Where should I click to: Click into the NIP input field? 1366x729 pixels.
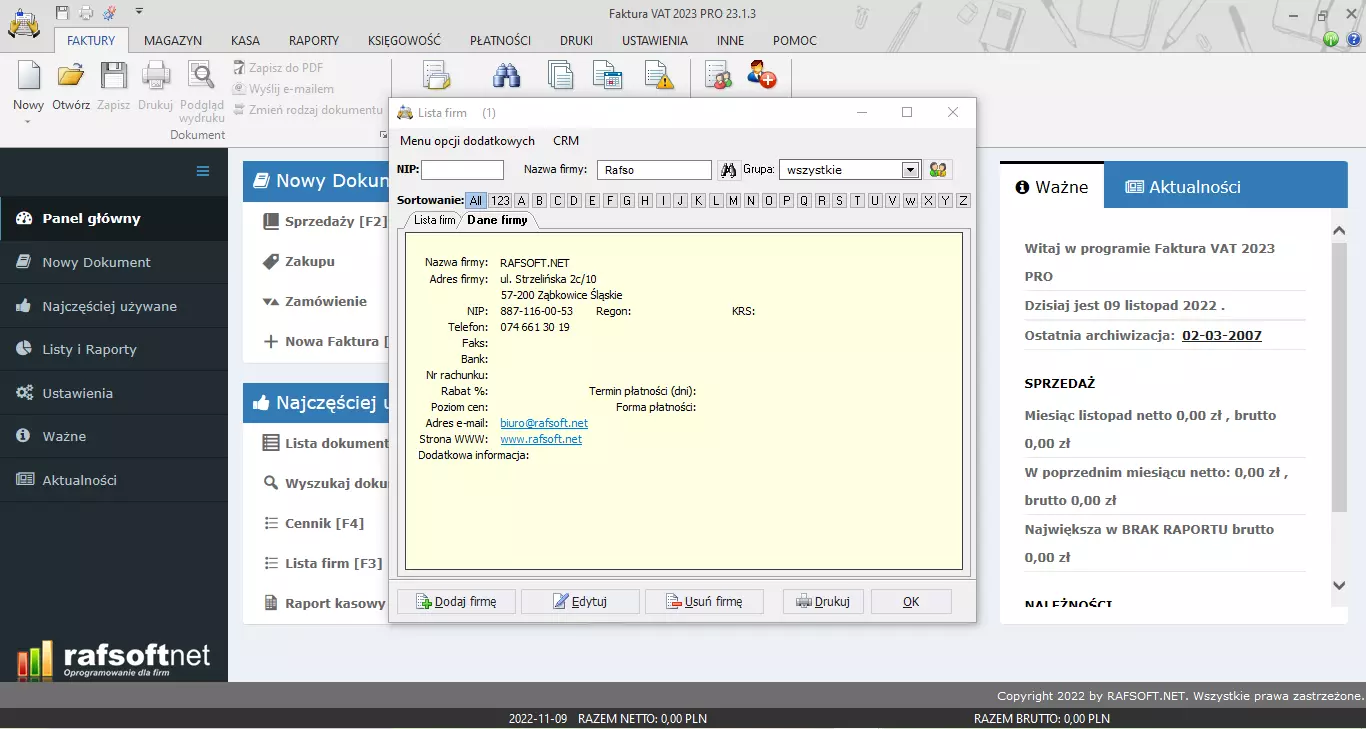click(462, 170)
